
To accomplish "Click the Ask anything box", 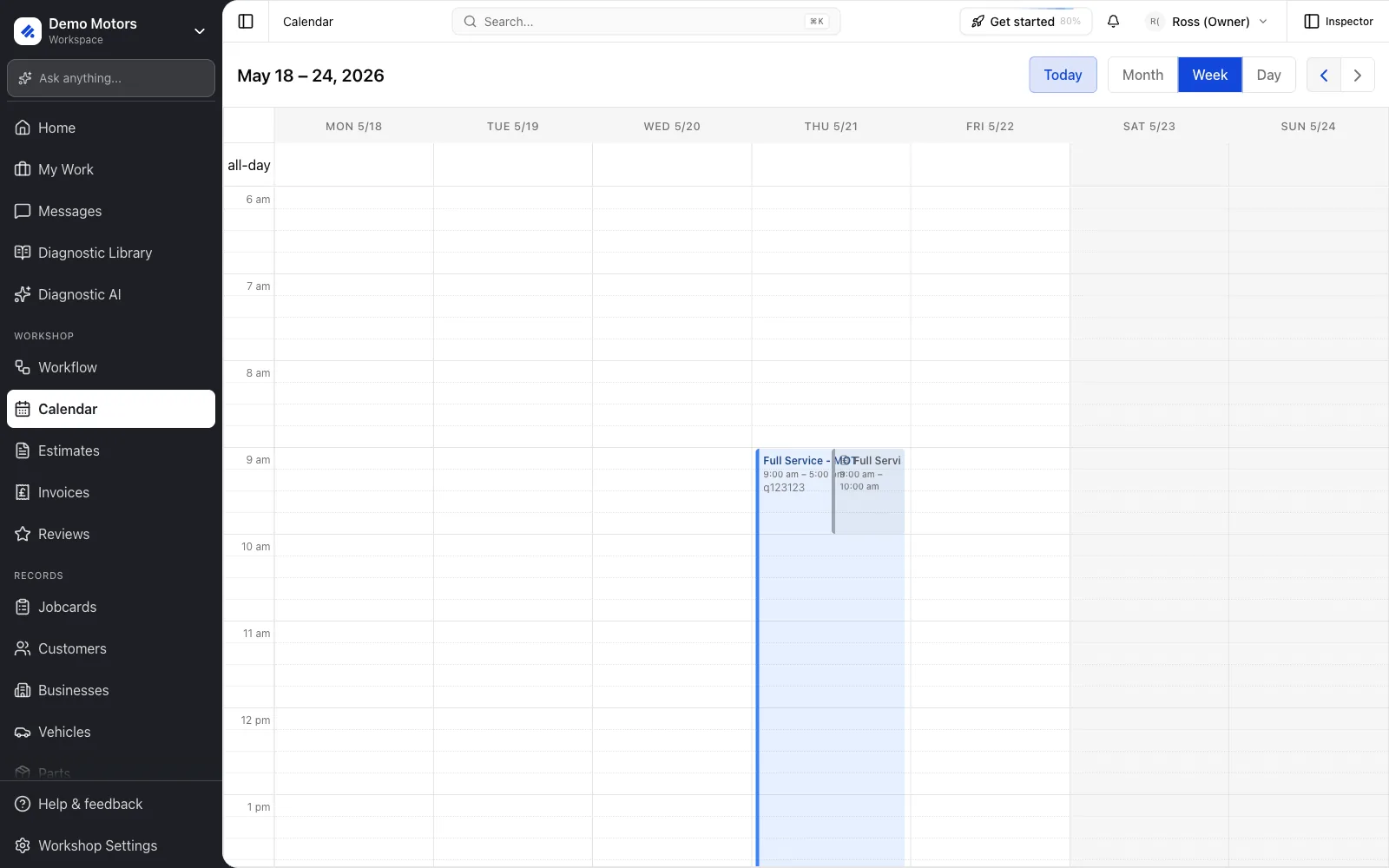I will [x=111, y=78].
